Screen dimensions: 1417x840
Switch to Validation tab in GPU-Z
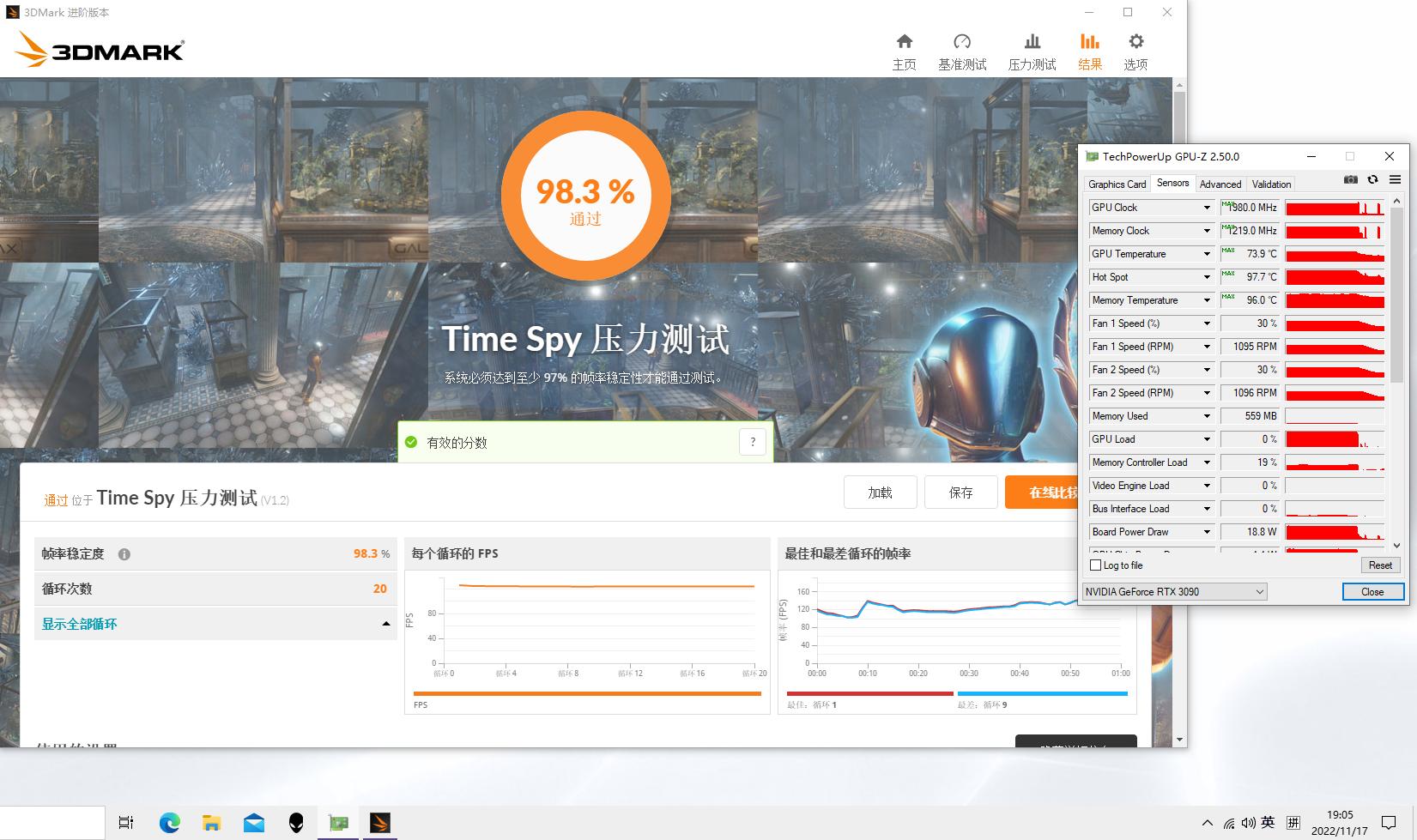(x=1271, y=184)
